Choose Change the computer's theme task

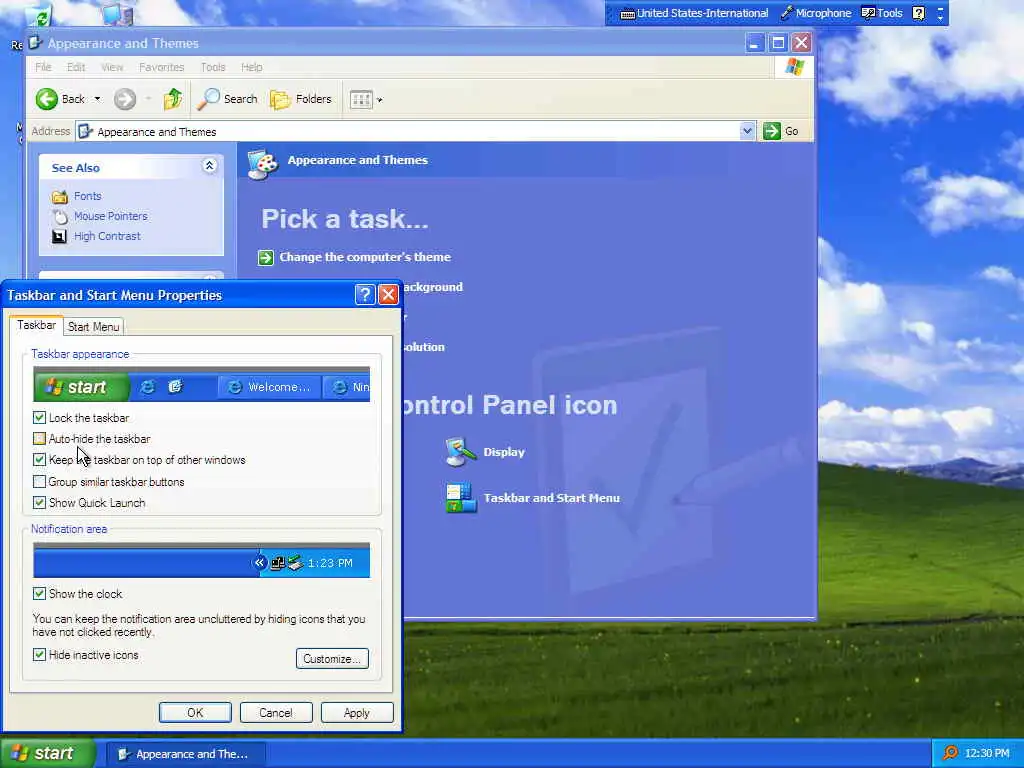365,257
